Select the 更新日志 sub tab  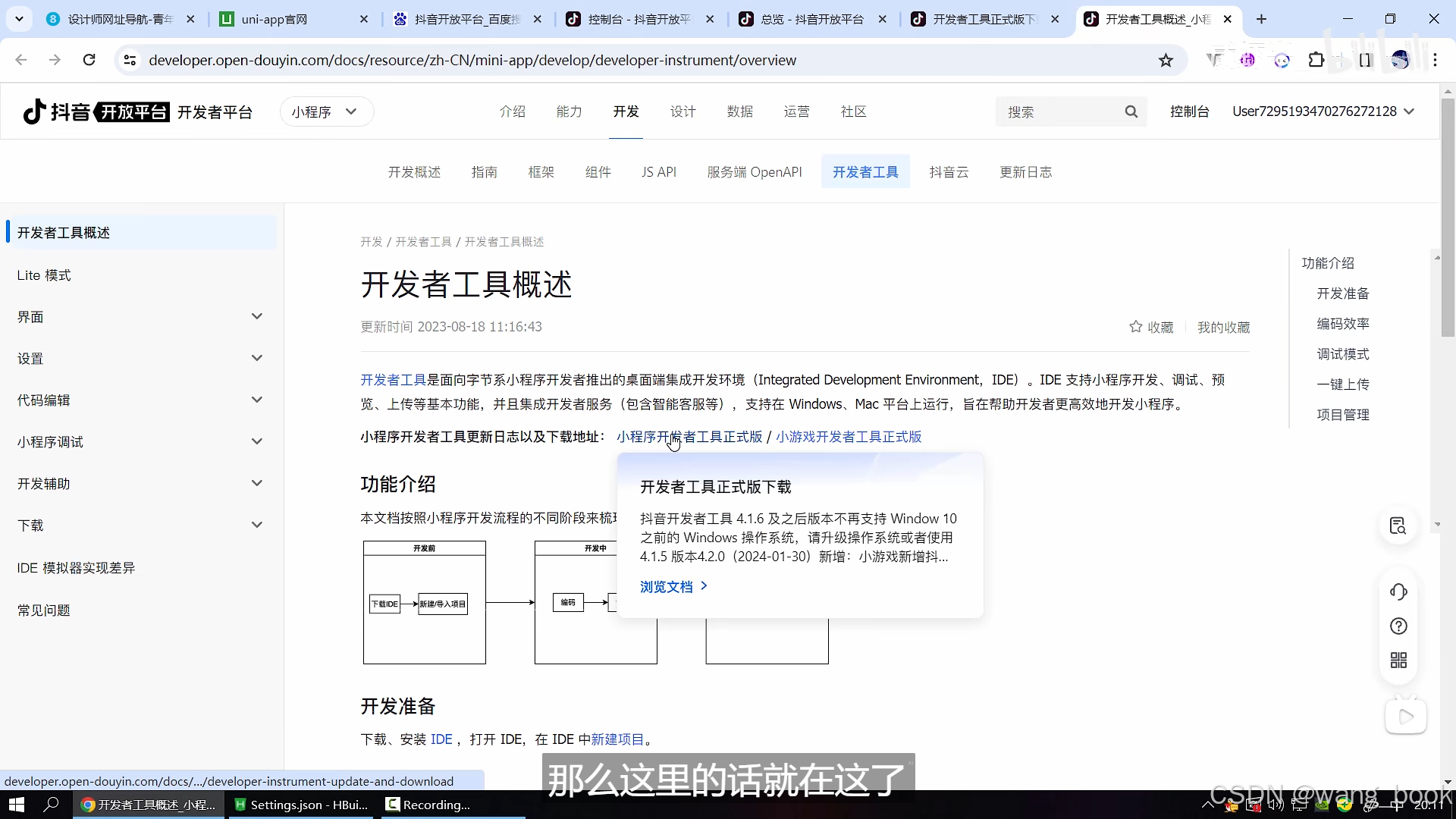[1025, 172]
